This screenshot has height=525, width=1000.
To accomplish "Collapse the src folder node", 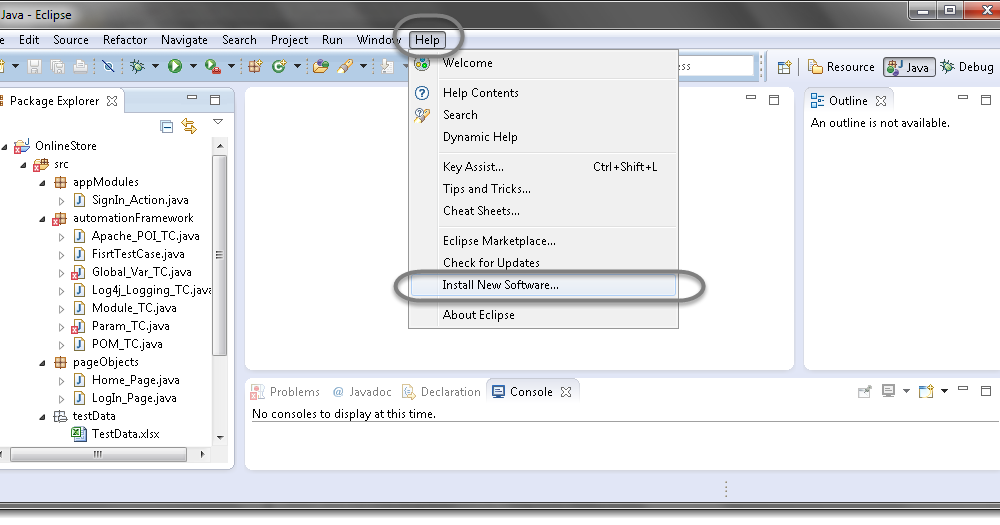I will 24,165.
